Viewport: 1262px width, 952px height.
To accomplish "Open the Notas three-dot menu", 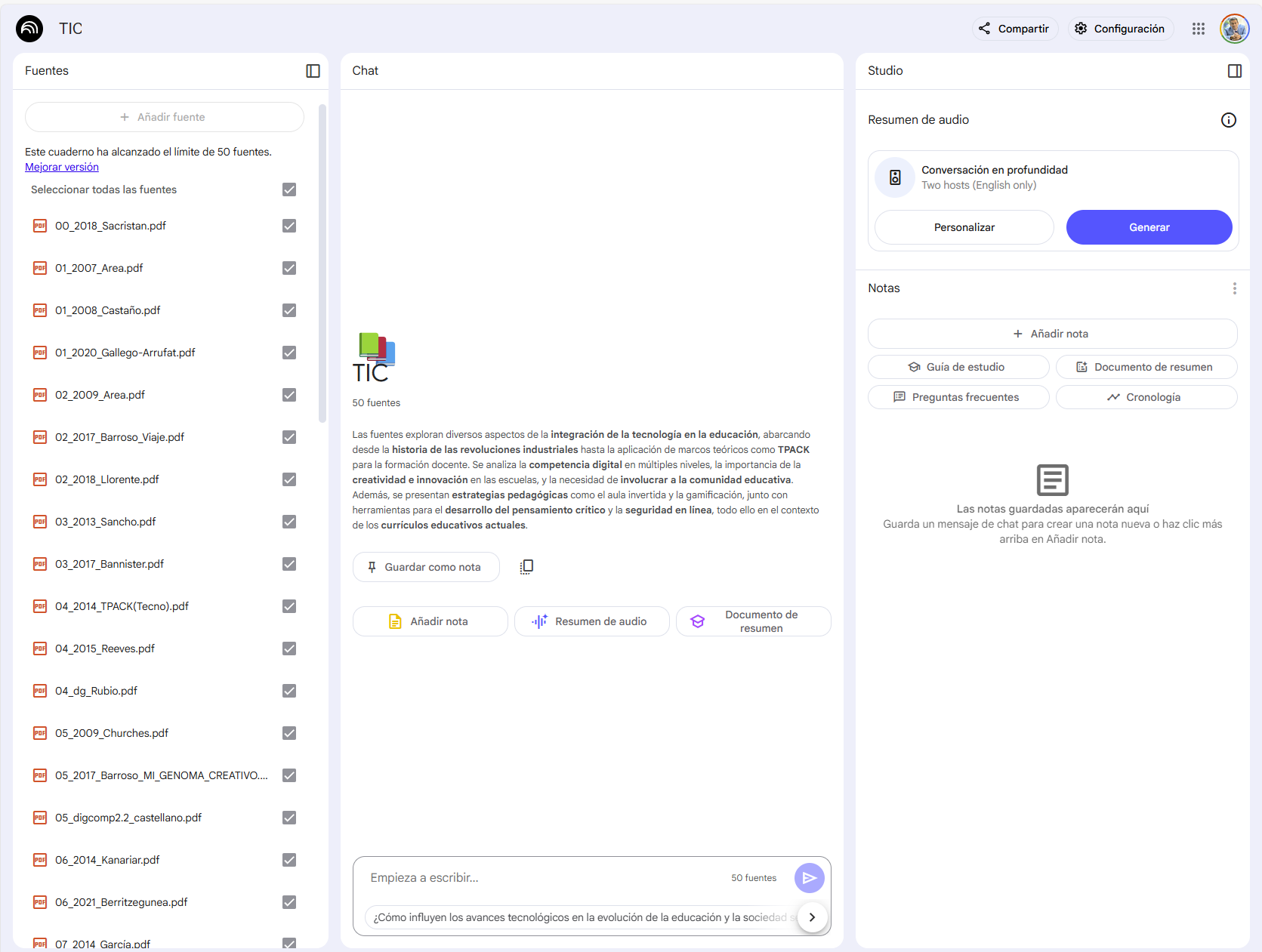I will 1234,288.
